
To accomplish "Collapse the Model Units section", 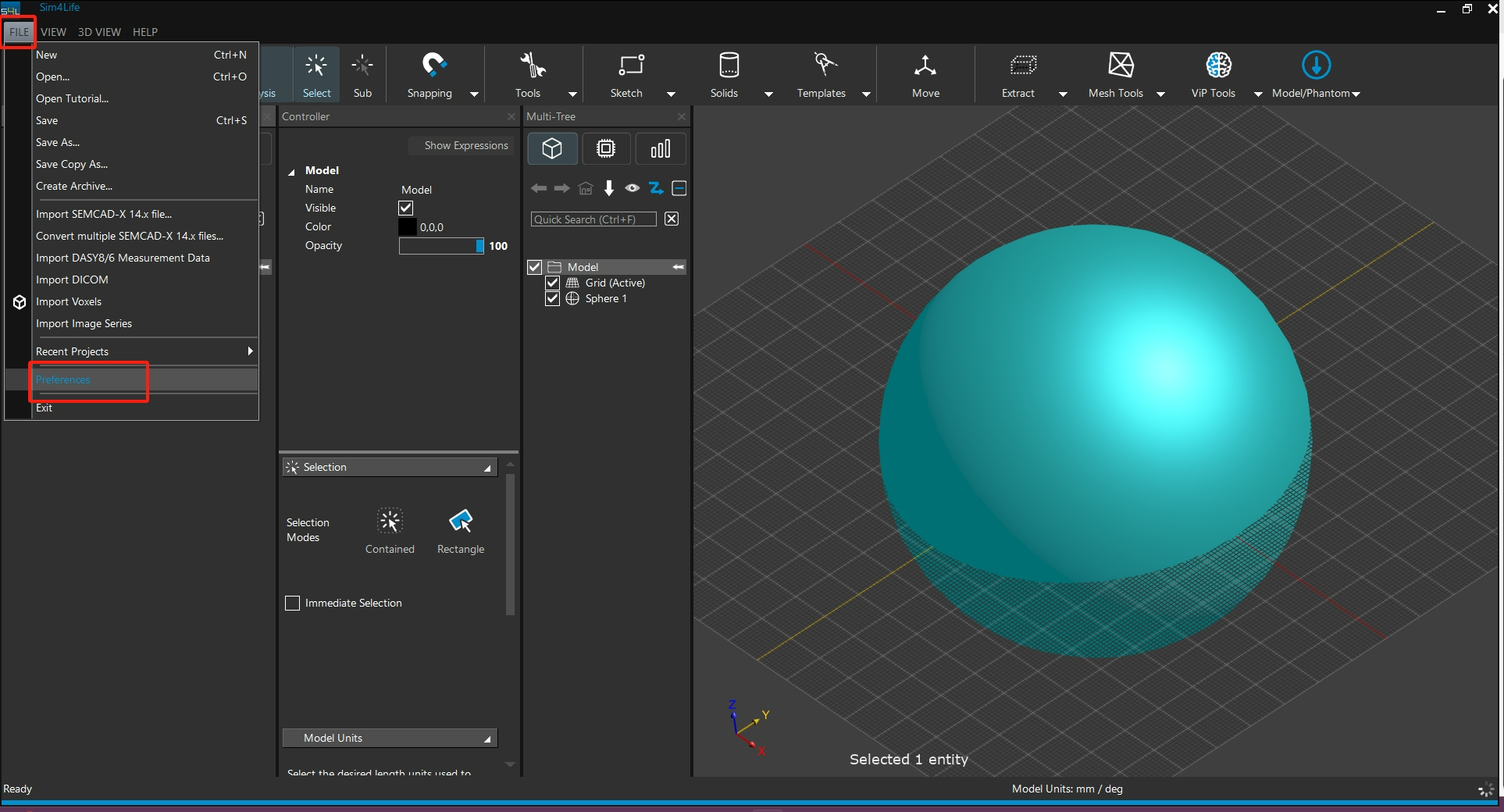I will pos(487,739).
